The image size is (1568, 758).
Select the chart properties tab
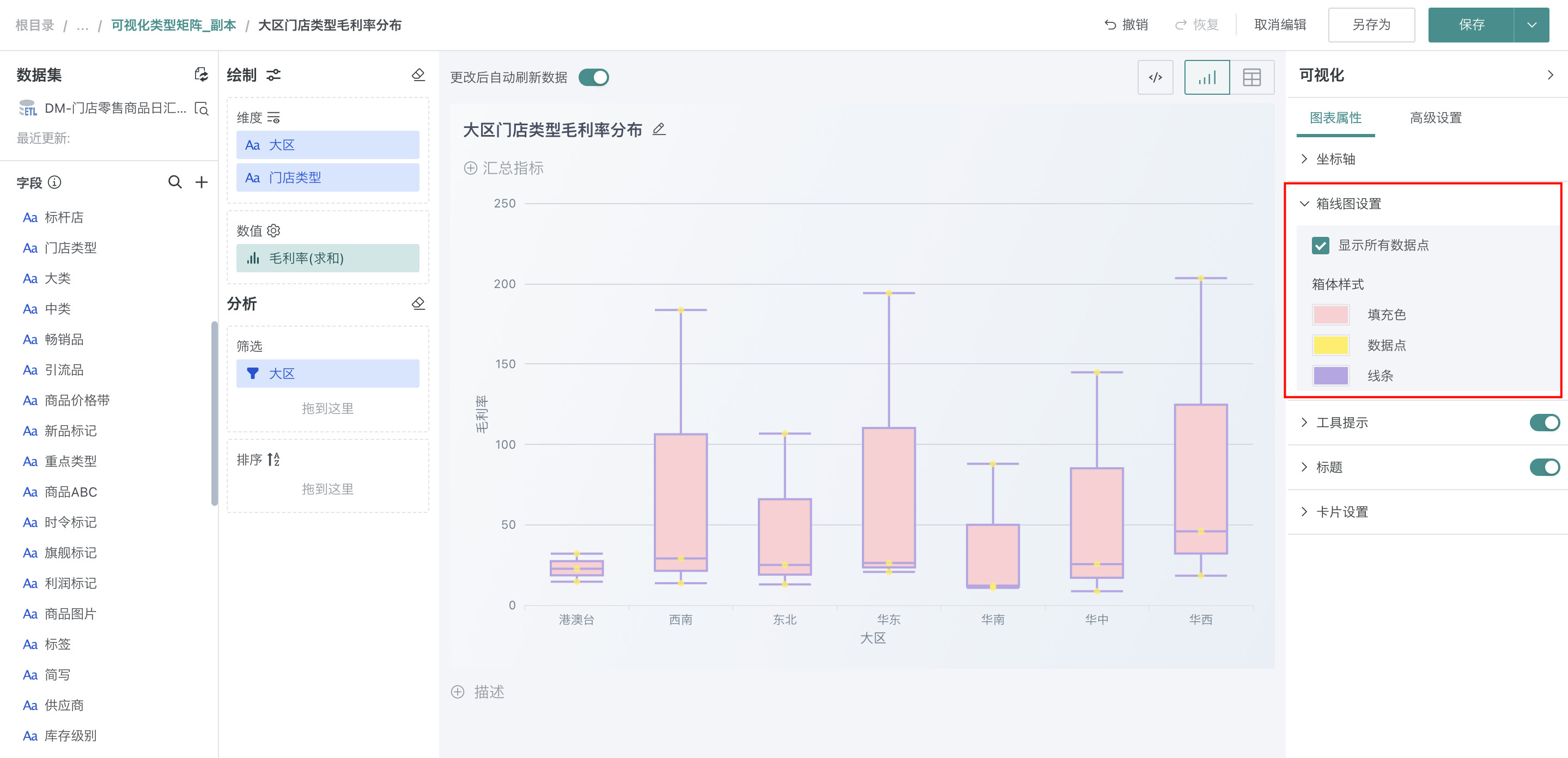pyautogui.click(x=1335, y=118)
